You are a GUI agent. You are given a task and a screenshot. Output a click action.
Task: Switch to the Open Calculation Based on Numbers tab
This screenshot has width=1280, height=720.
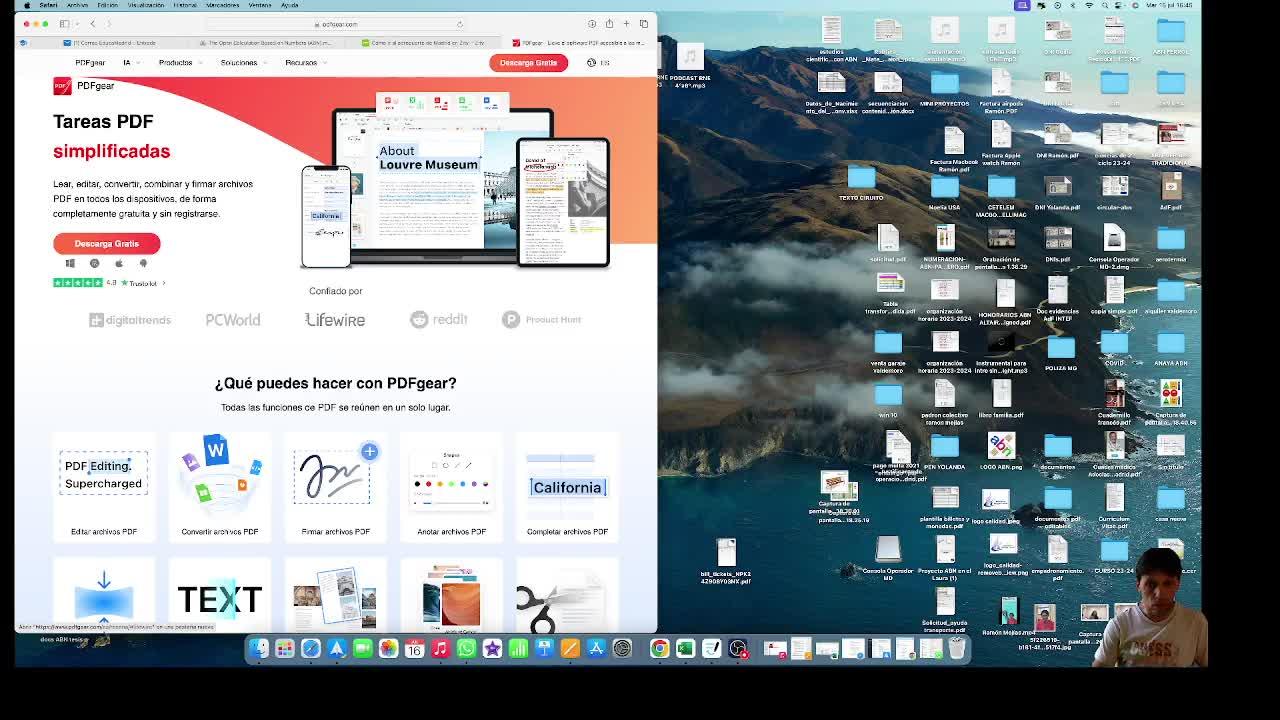(265, 43)
